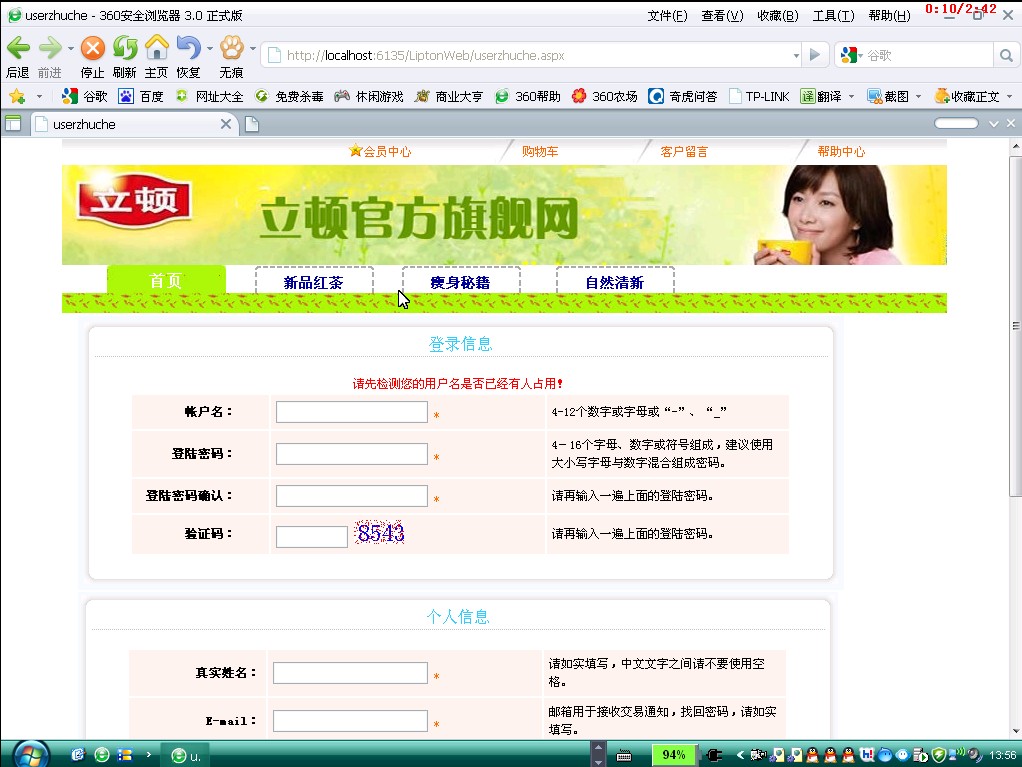Open the 奇虎问答 bookmark
1022x767 pixels.
coord(683,97)
